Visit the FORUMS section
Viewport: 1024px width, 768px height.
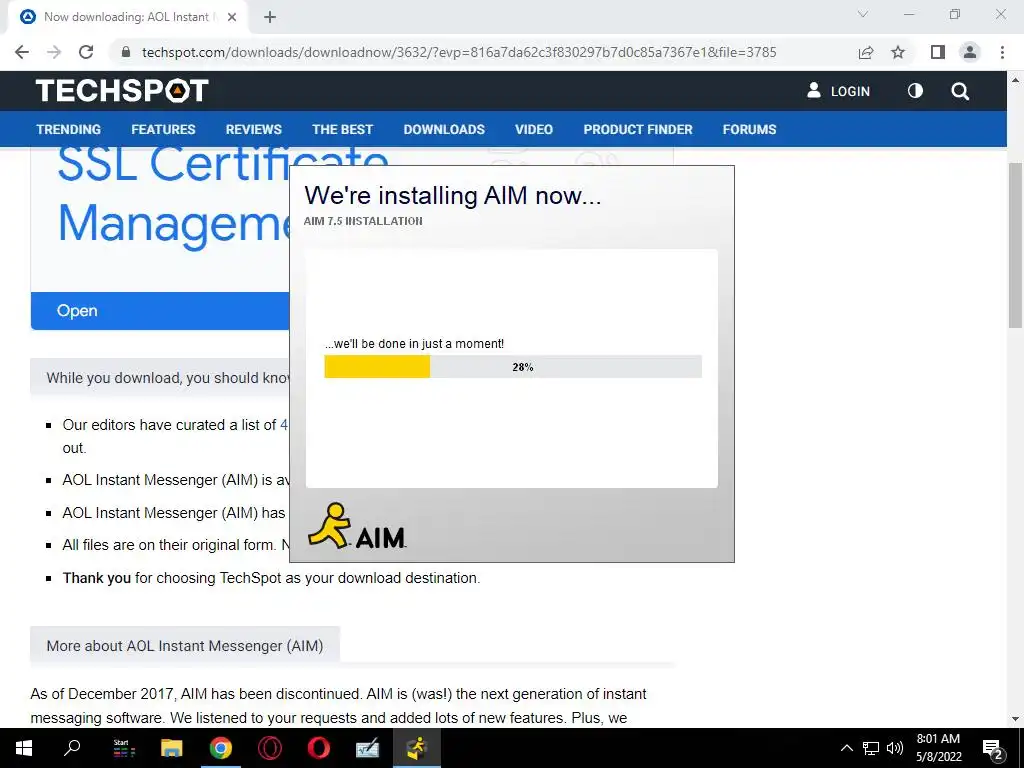click(x=749, y=129)
